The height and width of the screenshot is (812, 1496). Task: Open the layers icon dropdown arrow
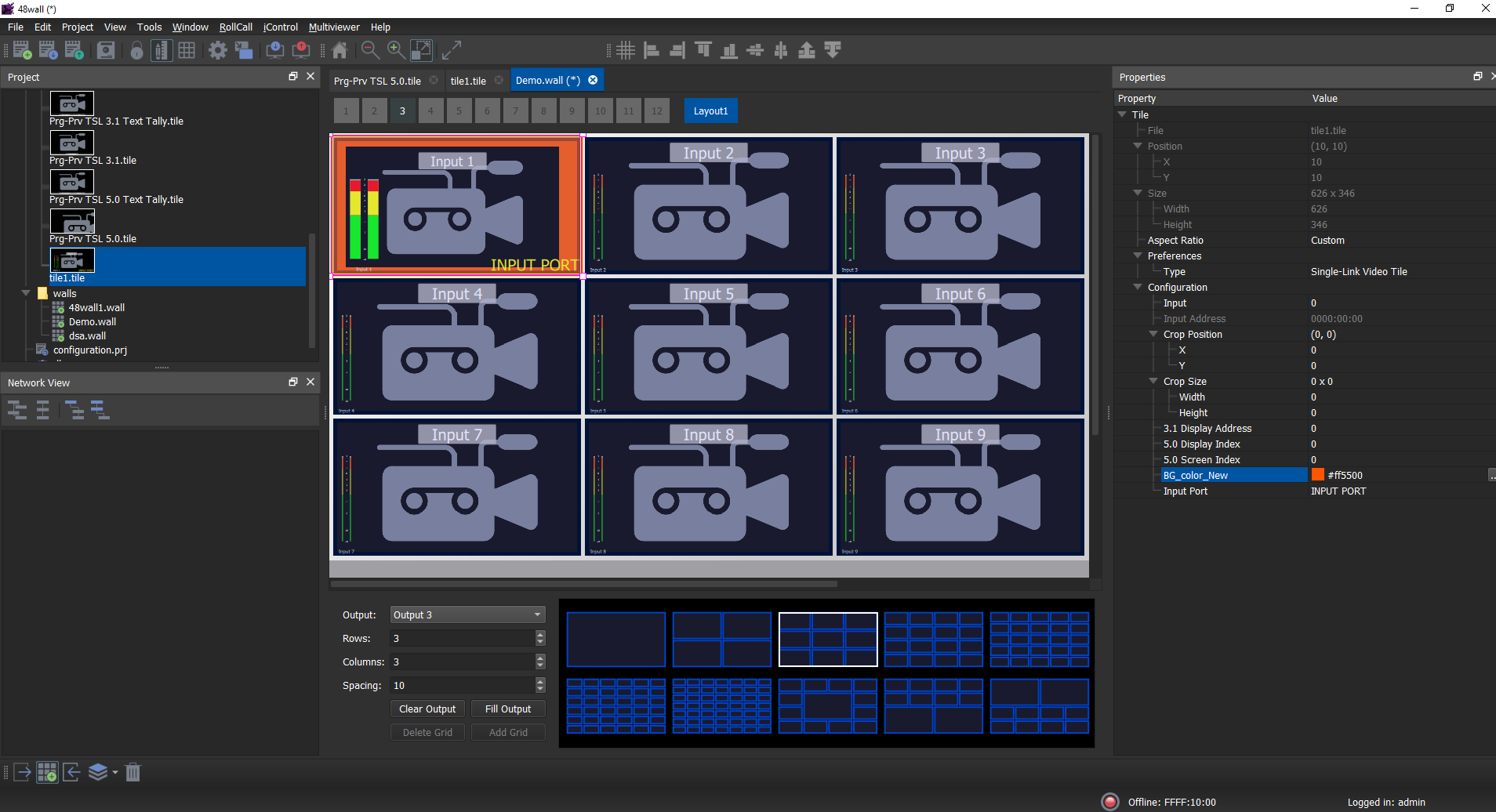pyautogui.click(x=115, y=772)
